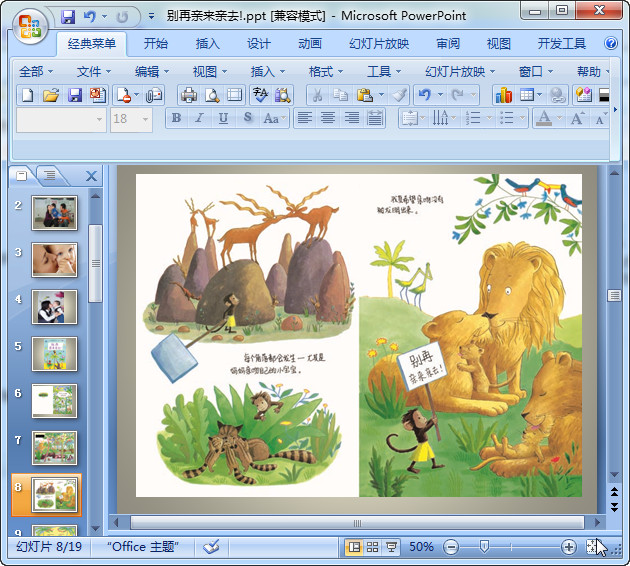This screenshot has height=566, width=630.
Task: Open Customize Quick Access Toolbar arrow
Action: click(x=151, y=16)
